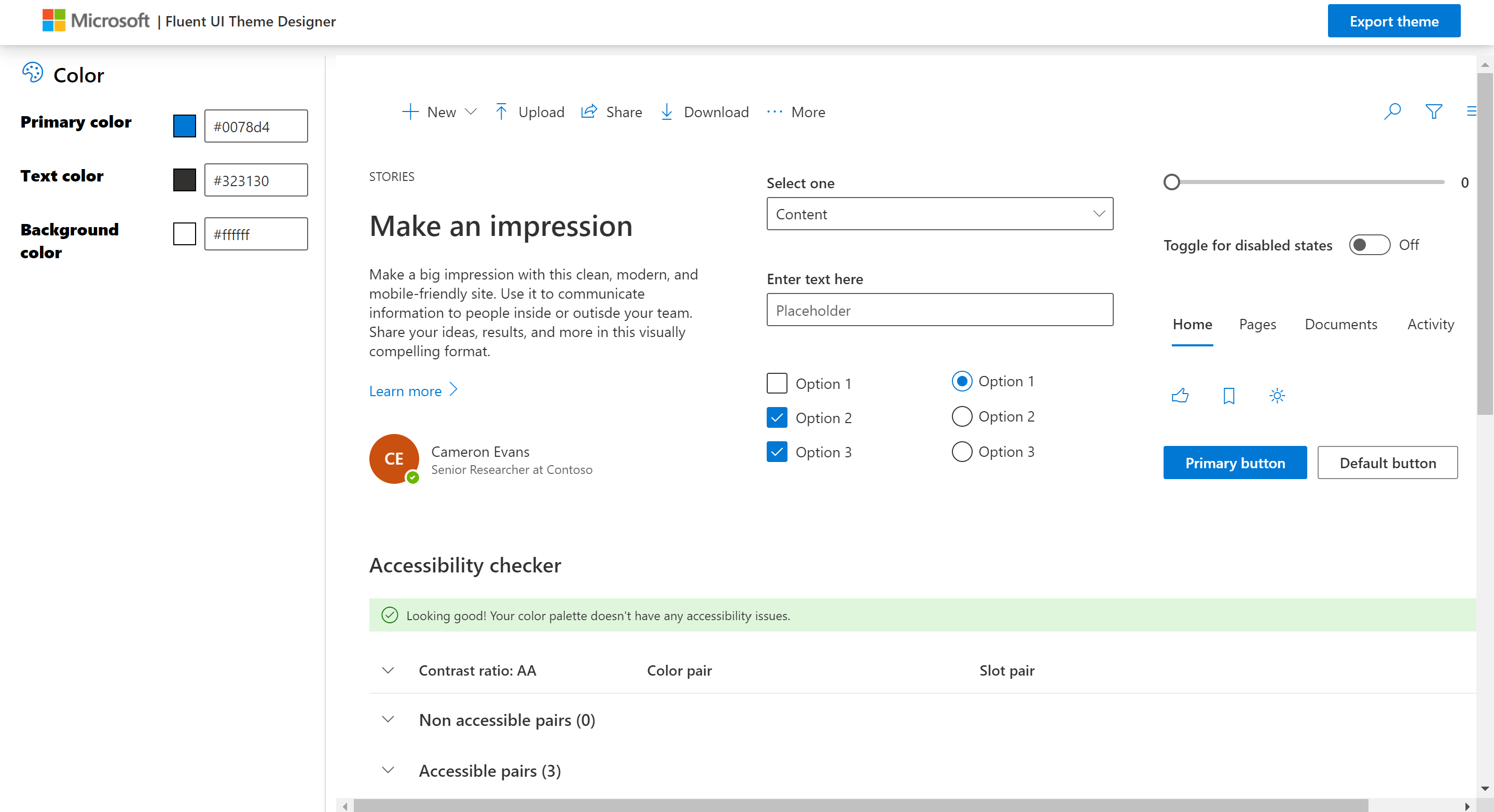Screen dimensions: 1494x812
Task: Click the search magnifier icon
Action: (x=1392, y=111)
